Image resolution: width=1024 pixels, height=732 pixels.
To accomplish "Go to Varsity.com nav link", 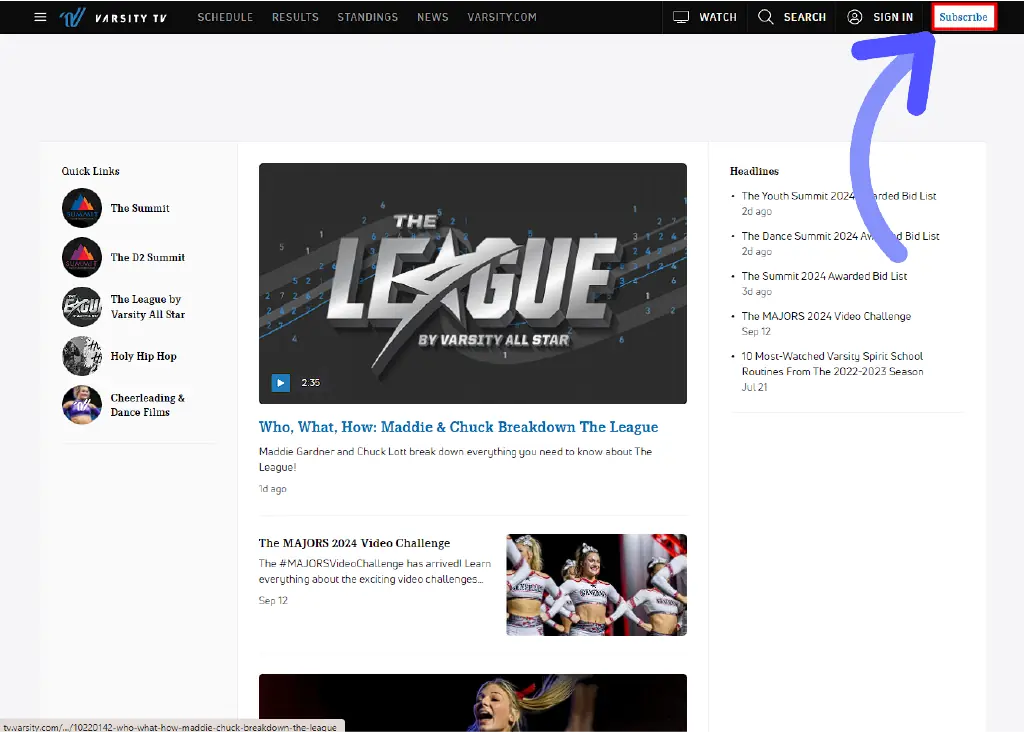I will coord(502,17).
